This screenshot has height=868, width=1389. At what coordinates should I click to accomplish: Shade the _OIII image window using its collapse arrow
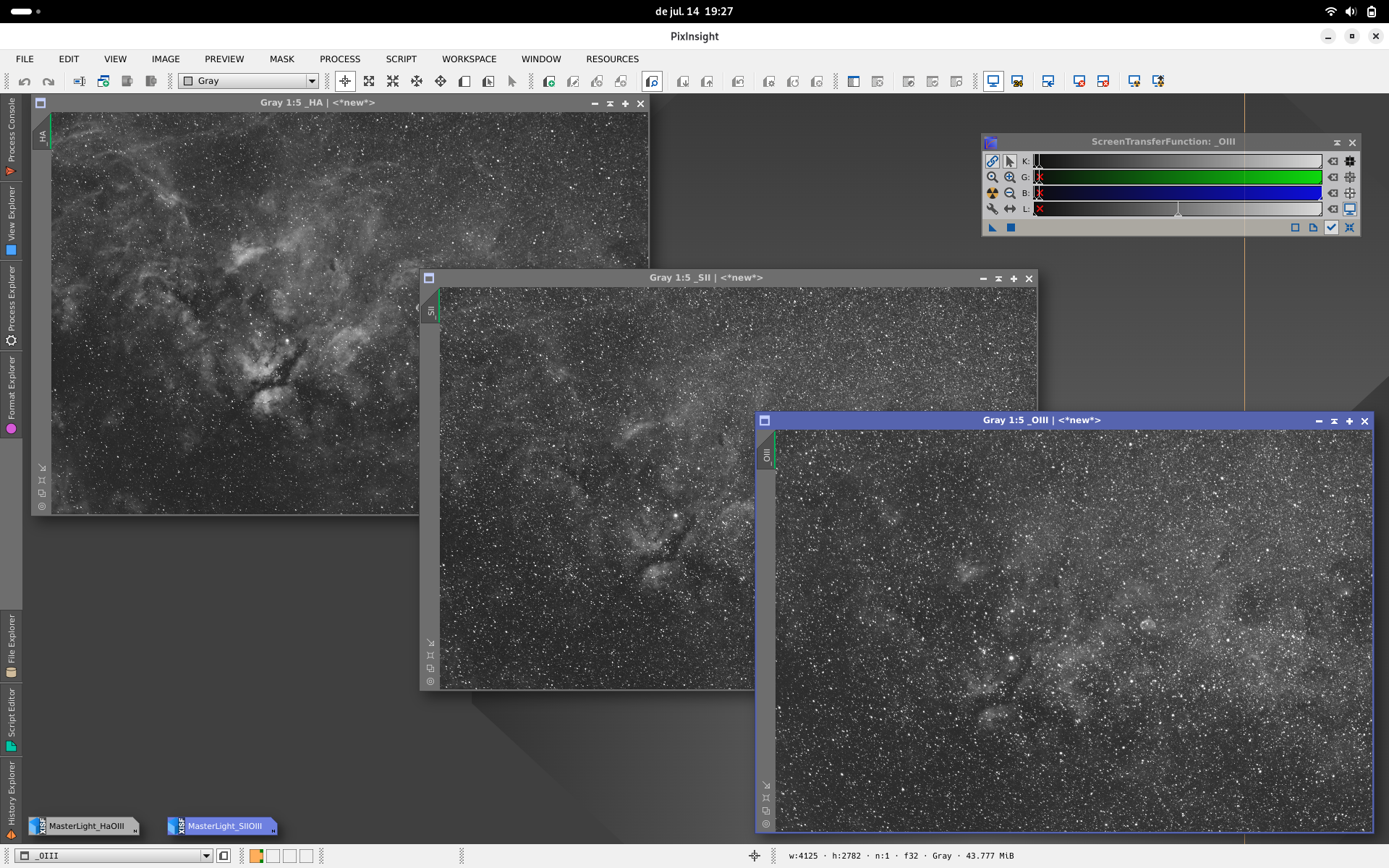point(1334,421)
